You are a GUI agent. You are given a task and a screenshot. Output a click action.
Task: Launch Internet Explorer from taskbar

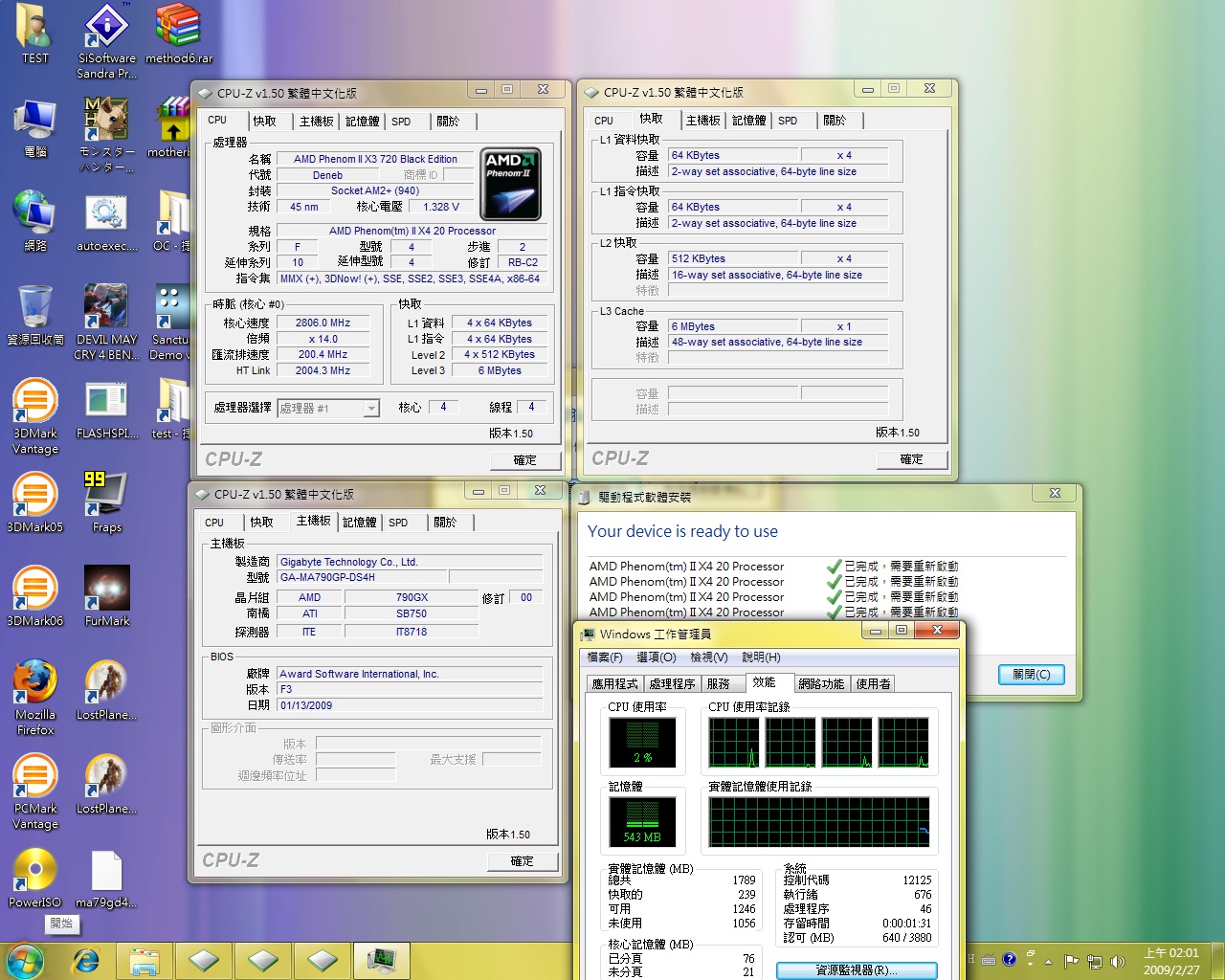[86, 960]
